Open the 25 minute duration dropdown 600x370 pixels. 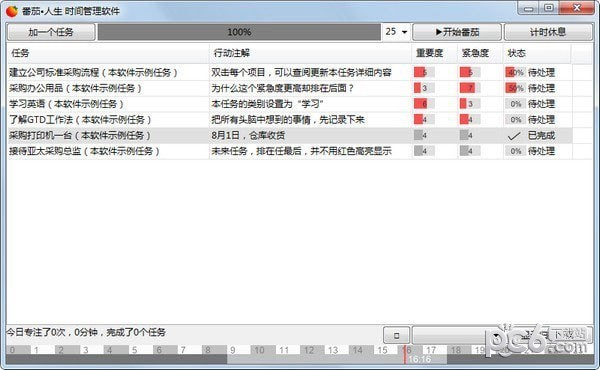[x=404, y=32]
